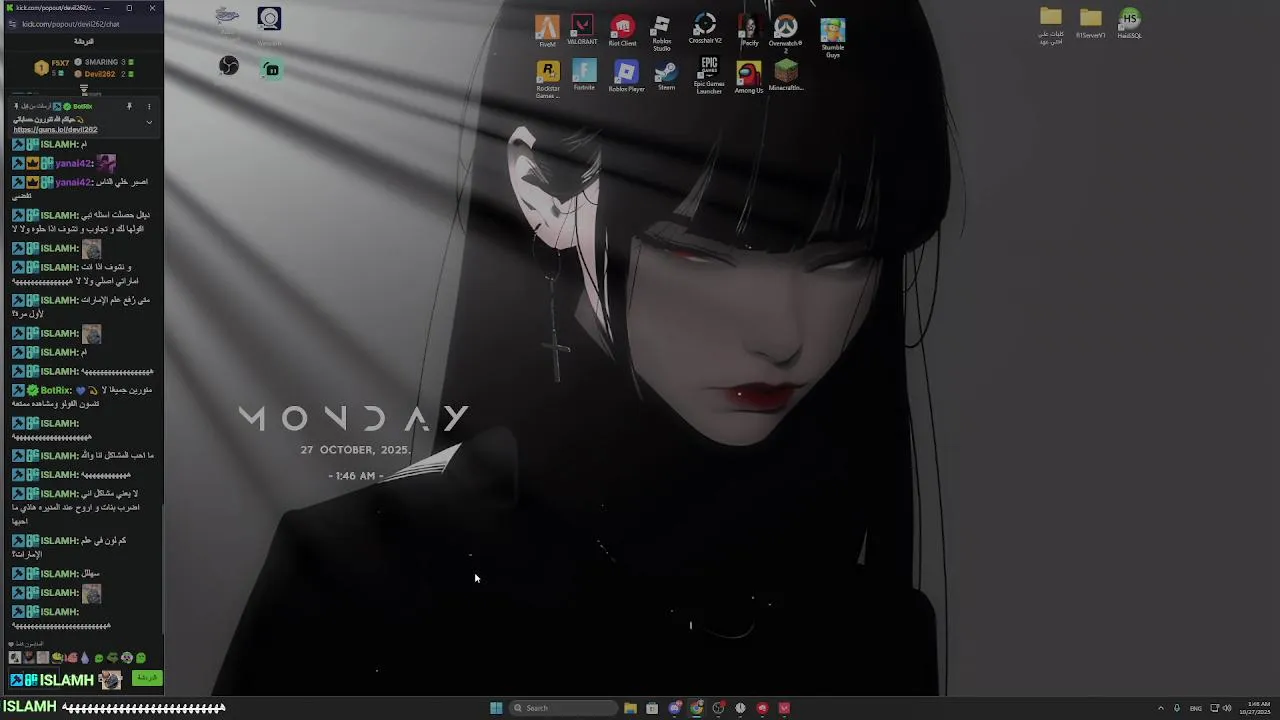1280x720 pixels.
Task: Pick the first emote in quick emotes row
Action: tap(14, 658)
